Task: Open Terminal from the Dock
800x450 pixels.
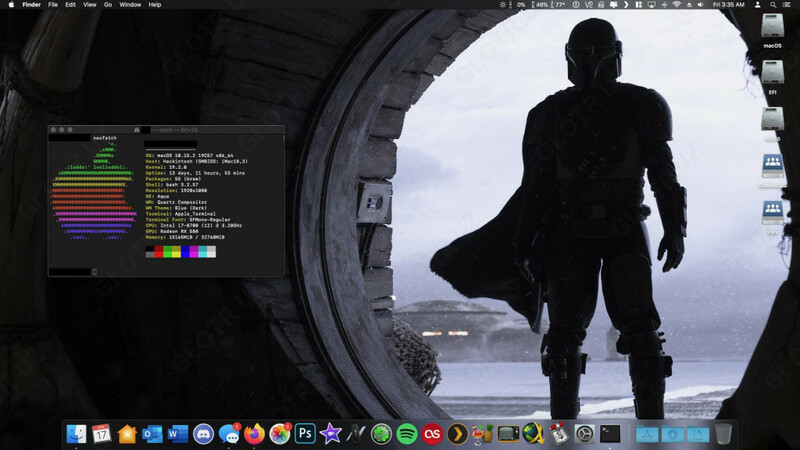Action: pyautogui.click(x=610, y=434)
